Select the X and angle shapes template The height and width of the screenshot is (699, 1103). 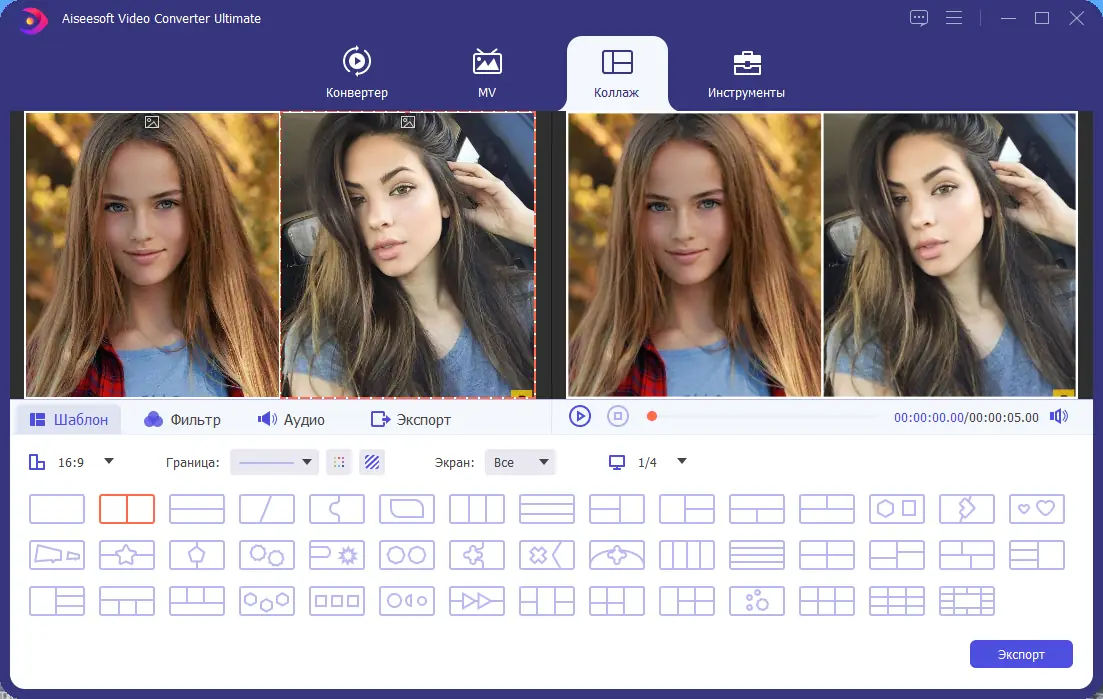point(547,555)
